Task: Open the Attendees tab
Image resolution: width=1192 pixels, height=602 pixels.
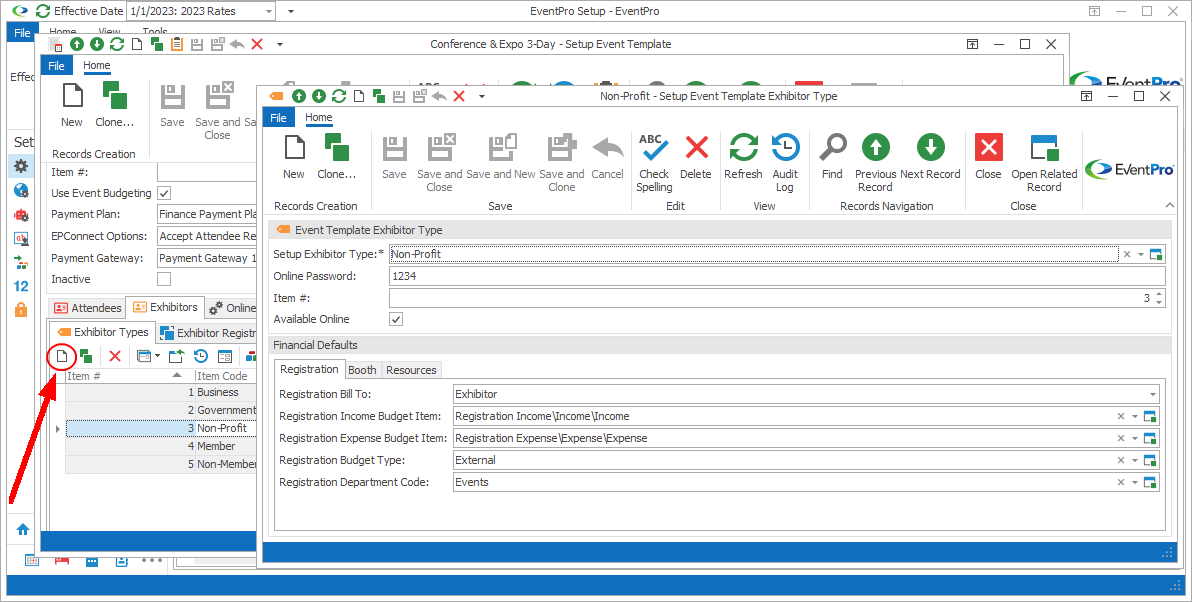Action: (87, 308)
